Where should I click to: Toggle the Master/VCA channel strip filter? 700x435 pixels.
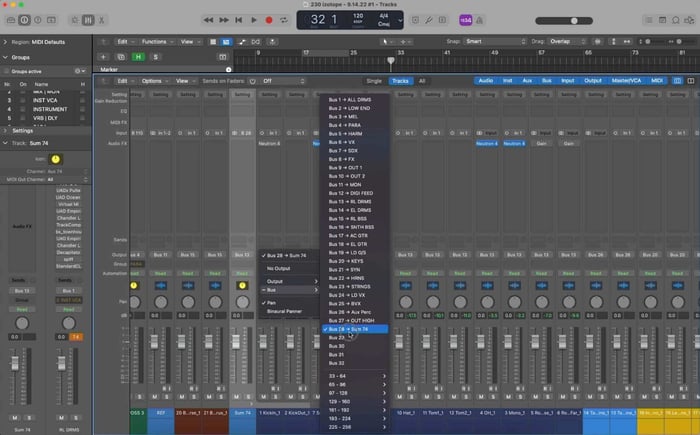[x=626, y=80]
